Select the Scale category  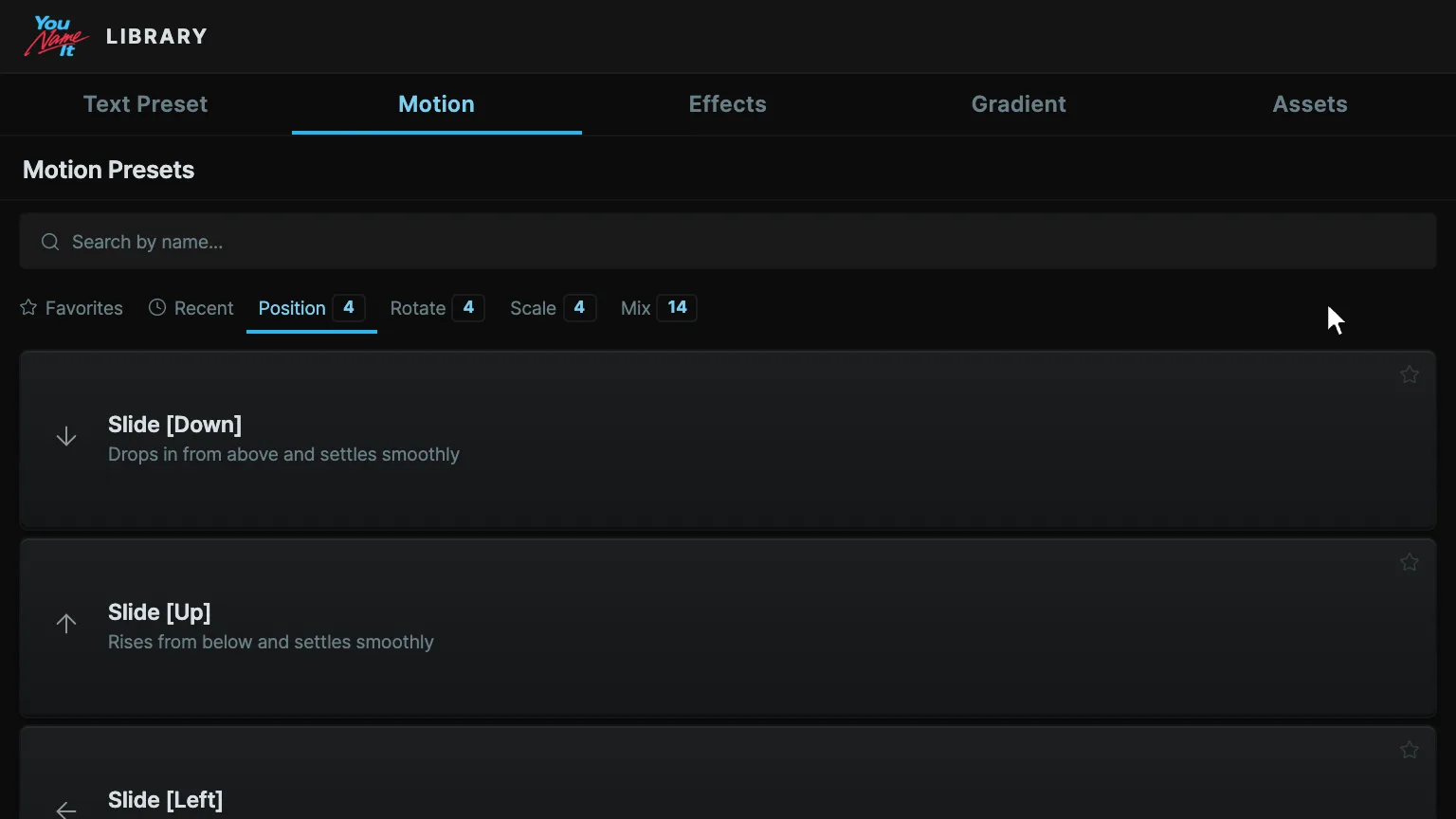tap(553, 308)
